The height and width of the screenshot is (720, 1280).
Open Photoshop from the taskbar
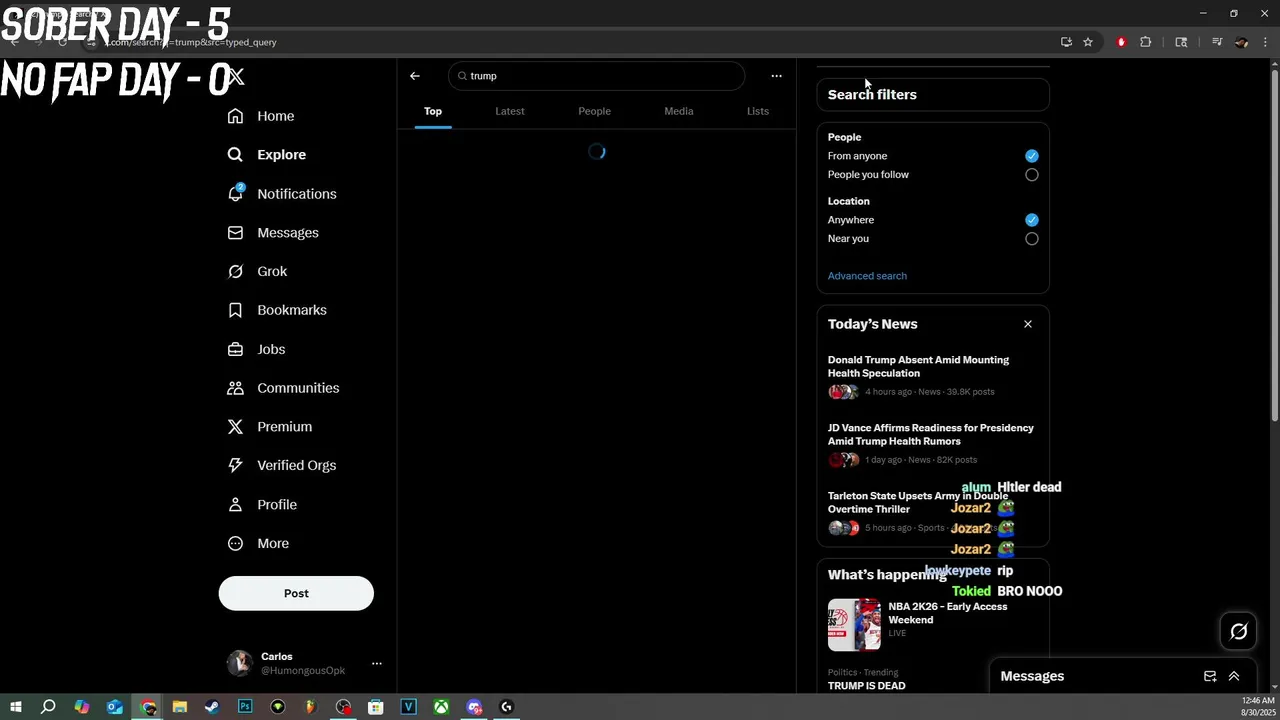click(x=245, y=707)
